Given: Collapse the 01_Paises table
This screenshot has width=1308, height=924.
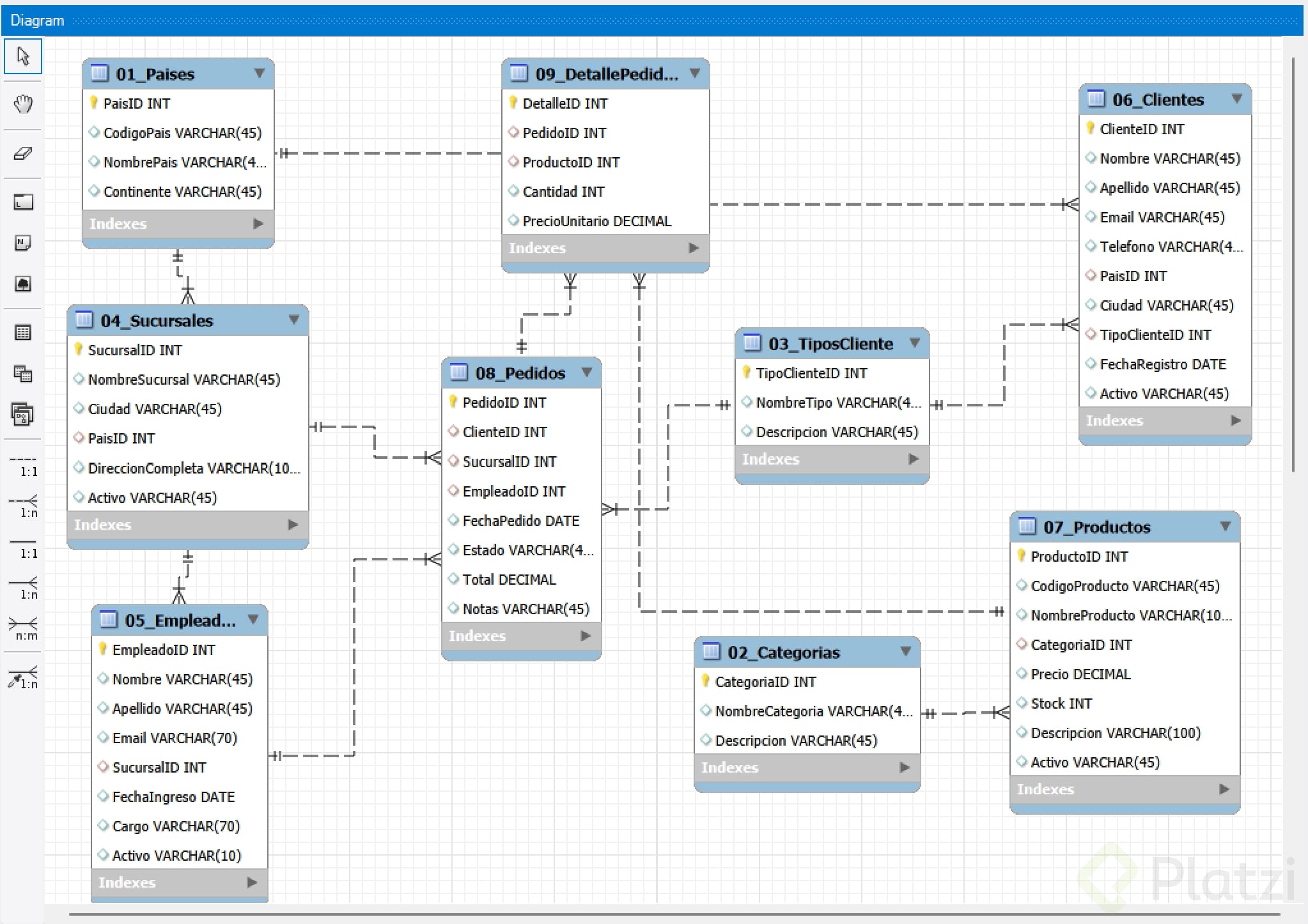Looking at the screenshot, I should pos(260,73).
